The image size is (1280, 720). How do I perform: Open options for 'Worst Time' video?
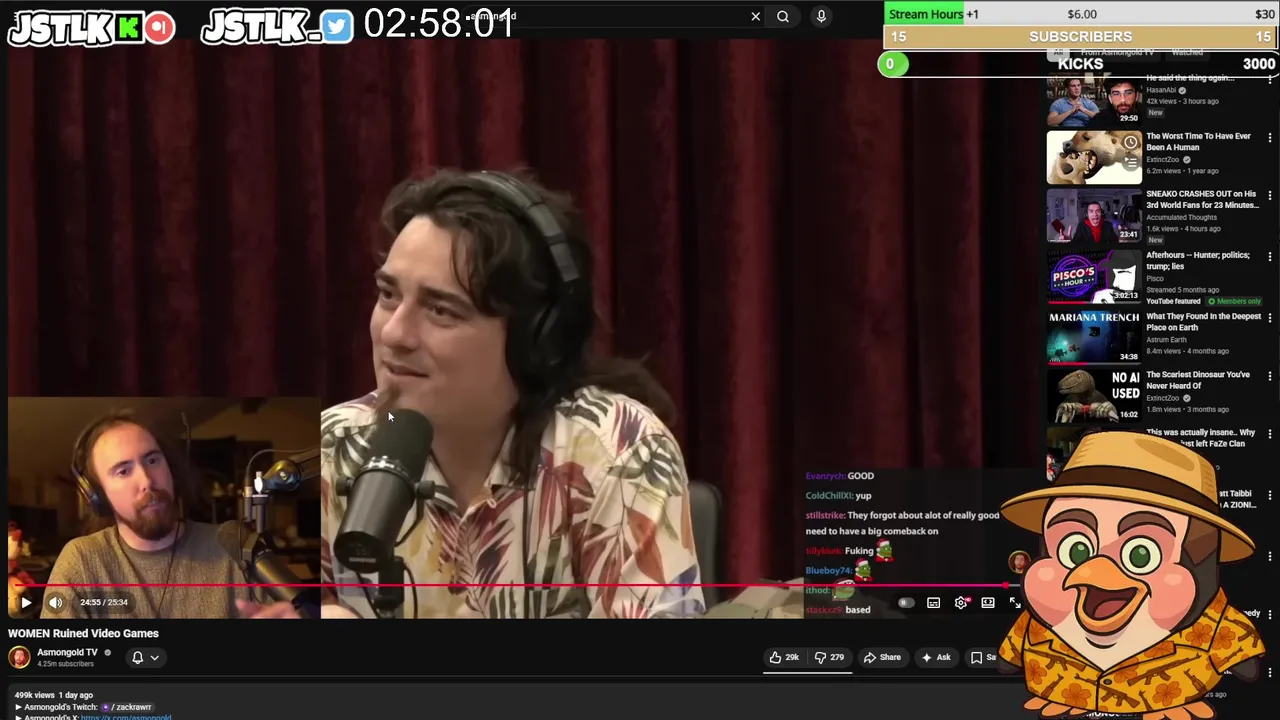(x=1270, y=138)
